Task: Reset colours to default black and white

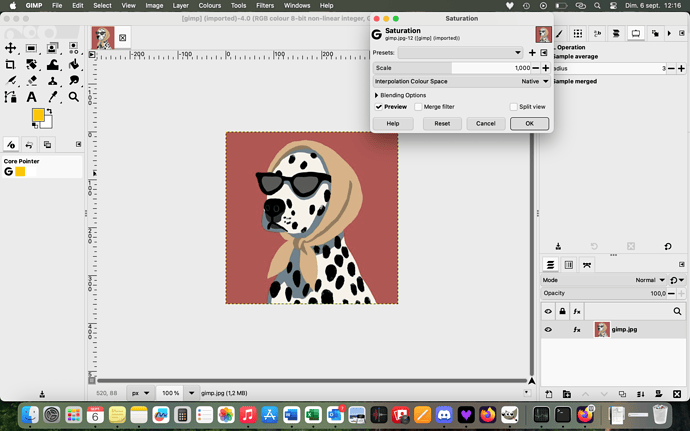Action: 35,126
